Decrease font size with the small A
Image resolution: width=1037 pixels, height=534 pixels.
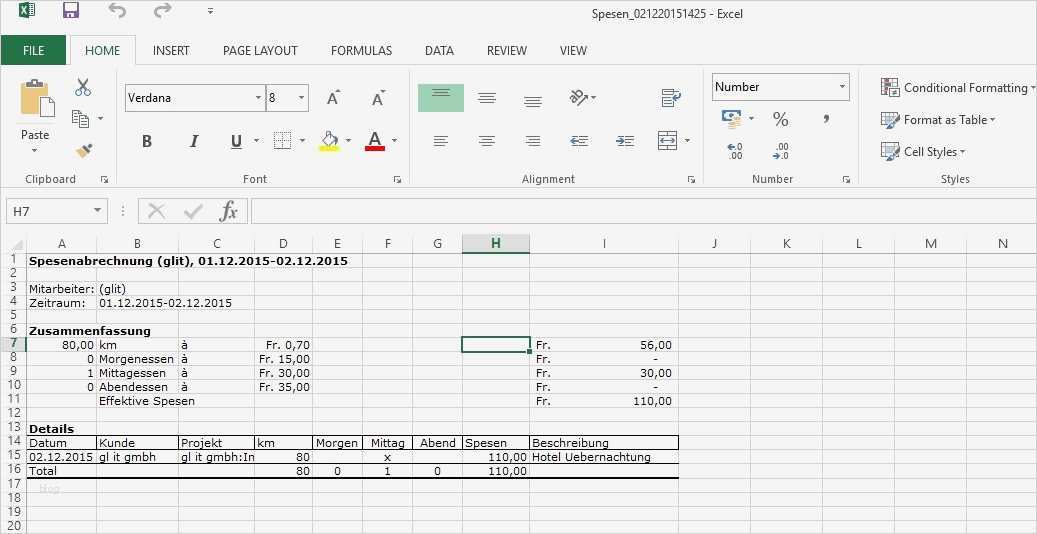(x=378, y=98)
